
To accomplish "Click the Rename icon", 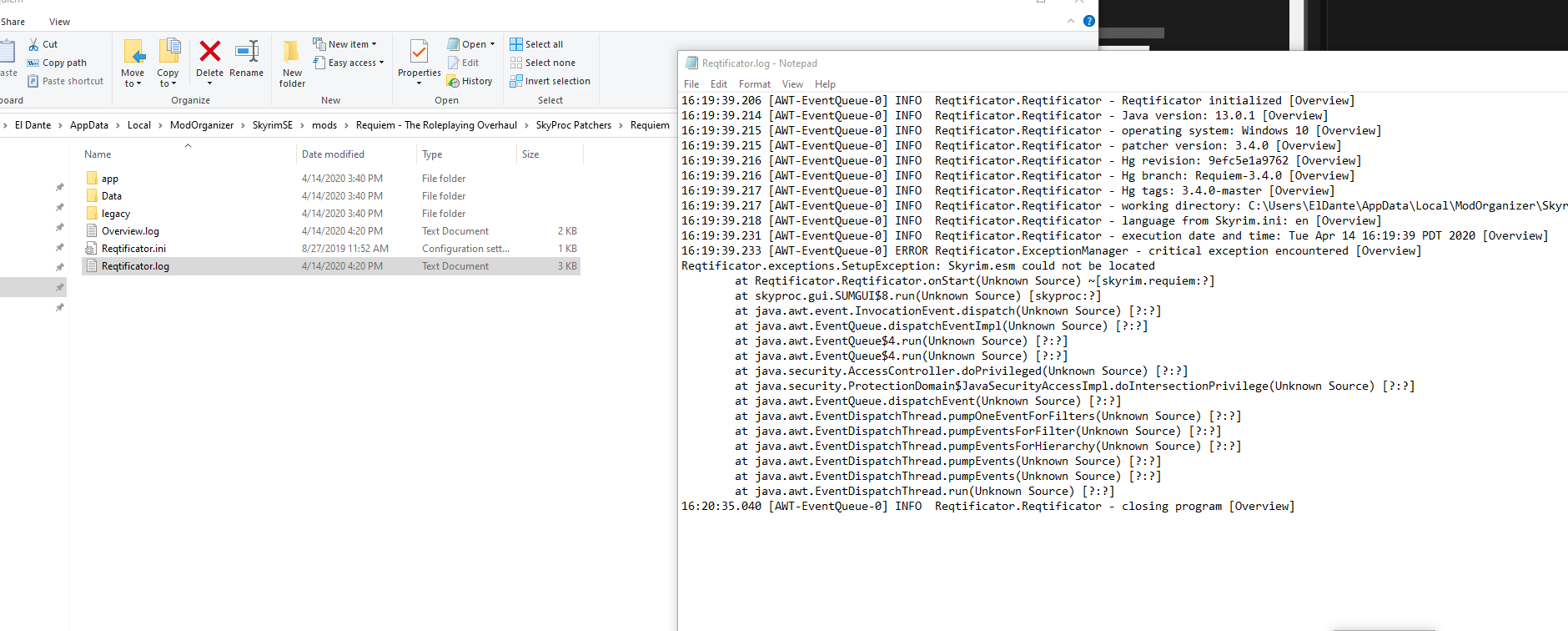I will pos(247,51).
